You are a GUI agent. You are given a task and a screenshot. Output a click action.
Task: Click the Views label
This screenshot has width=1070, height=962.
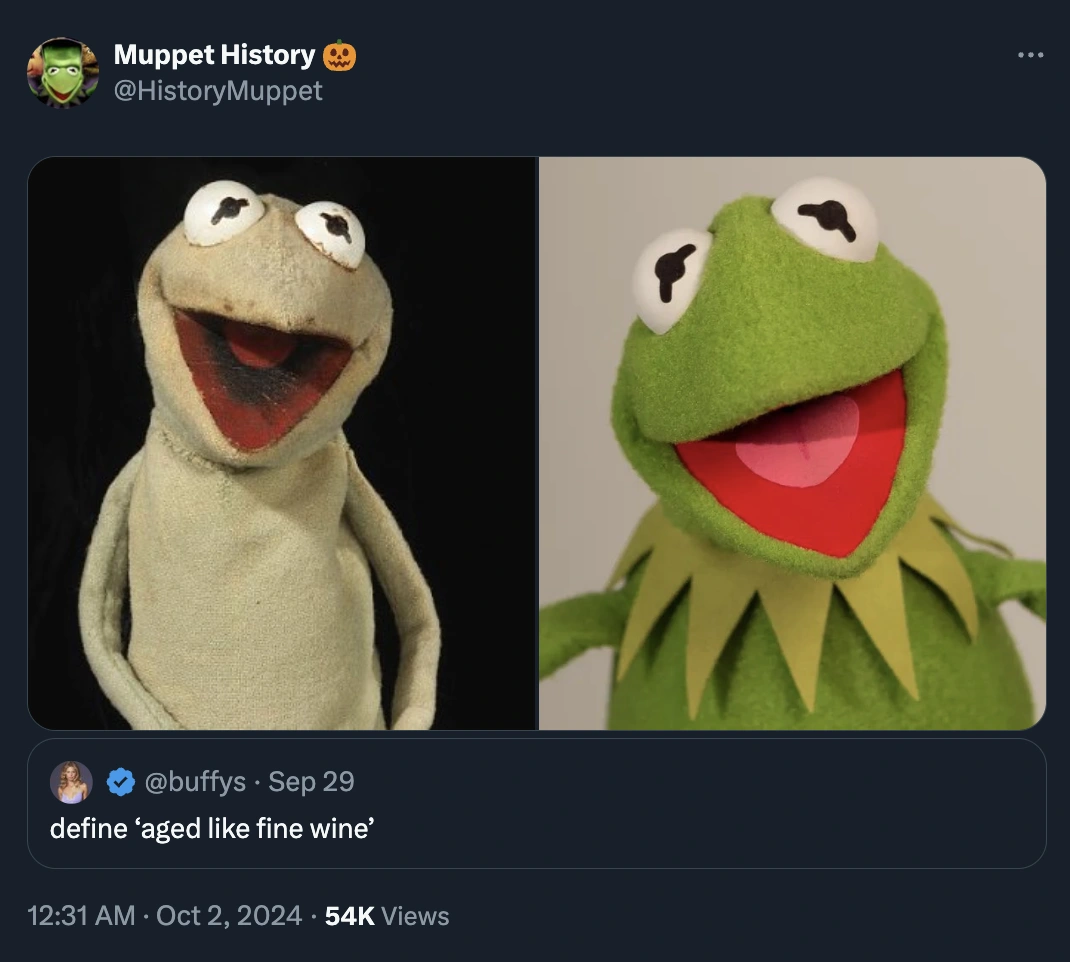415,915
